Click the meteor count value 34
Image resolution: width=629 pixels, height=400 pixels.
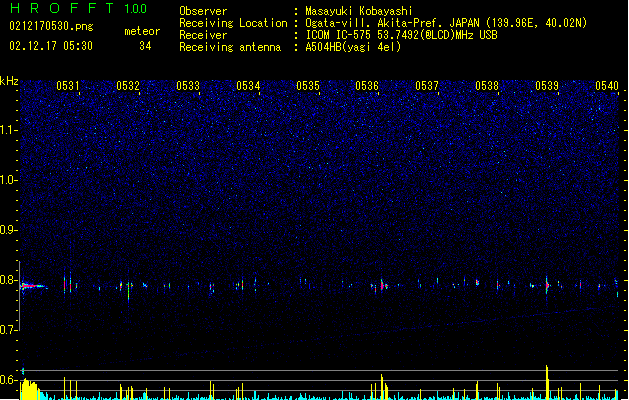[145, 46]
